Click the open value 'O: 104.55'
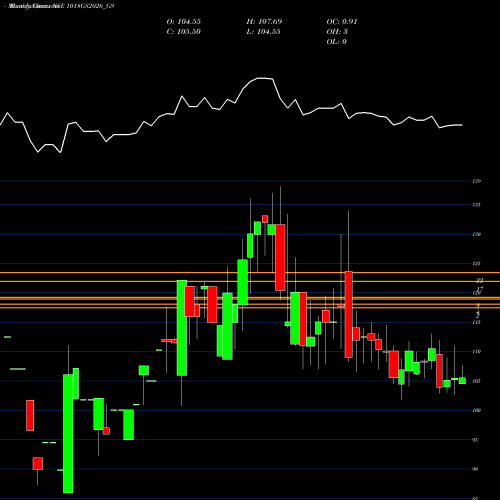500x500 pixels. tap(184, 22)
